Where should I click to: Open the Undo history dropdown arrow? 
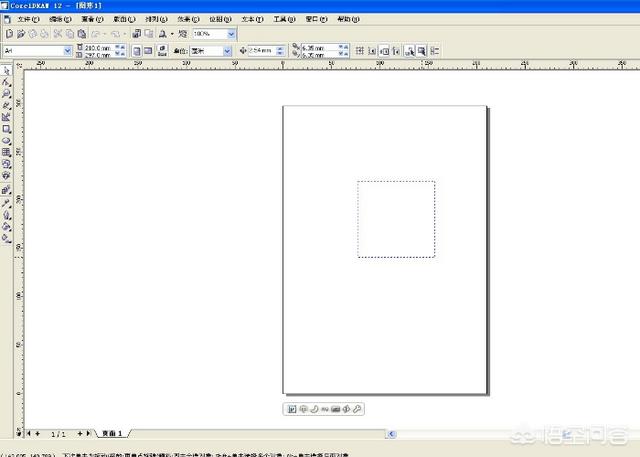pyautogui.click(x=104, y=34)
